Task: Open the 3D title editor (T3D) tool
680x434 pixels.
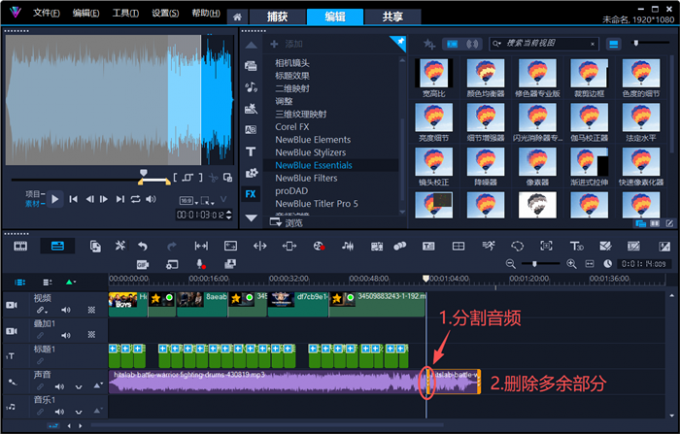Action: pos(576,246)
